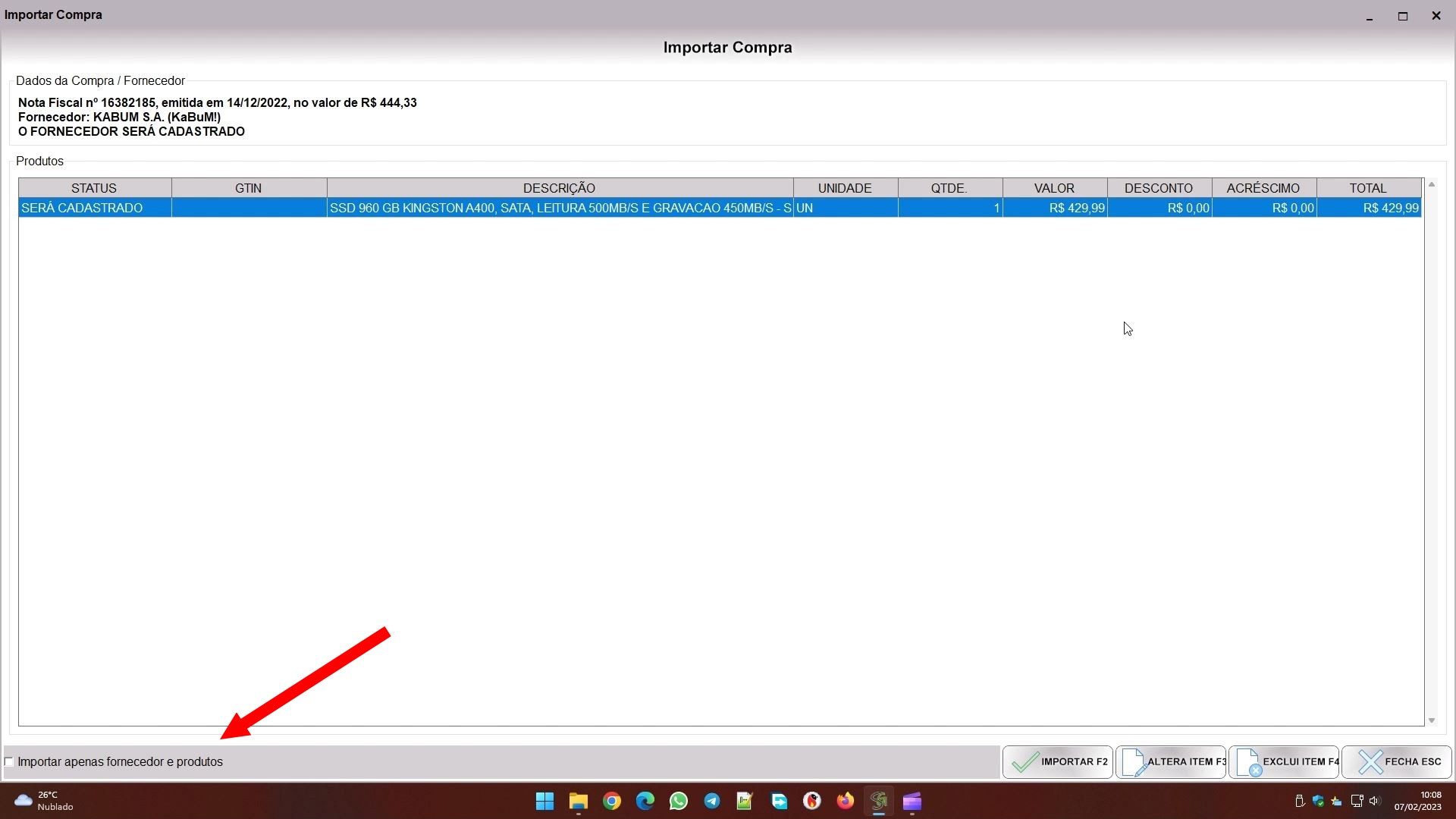Click the USB safely remove tray icon
This screenshot has height=819, width=1456.
click(x=1300, y=802)
